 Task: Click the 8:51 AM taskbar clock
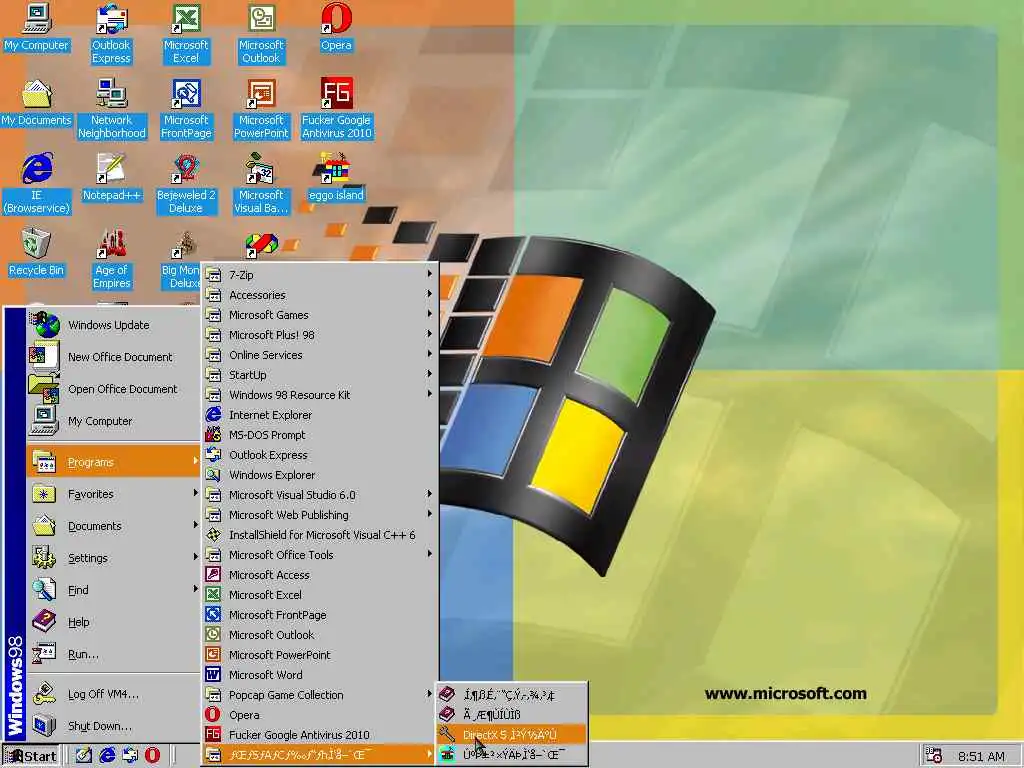pyautogui.click(x=980, y=756)
